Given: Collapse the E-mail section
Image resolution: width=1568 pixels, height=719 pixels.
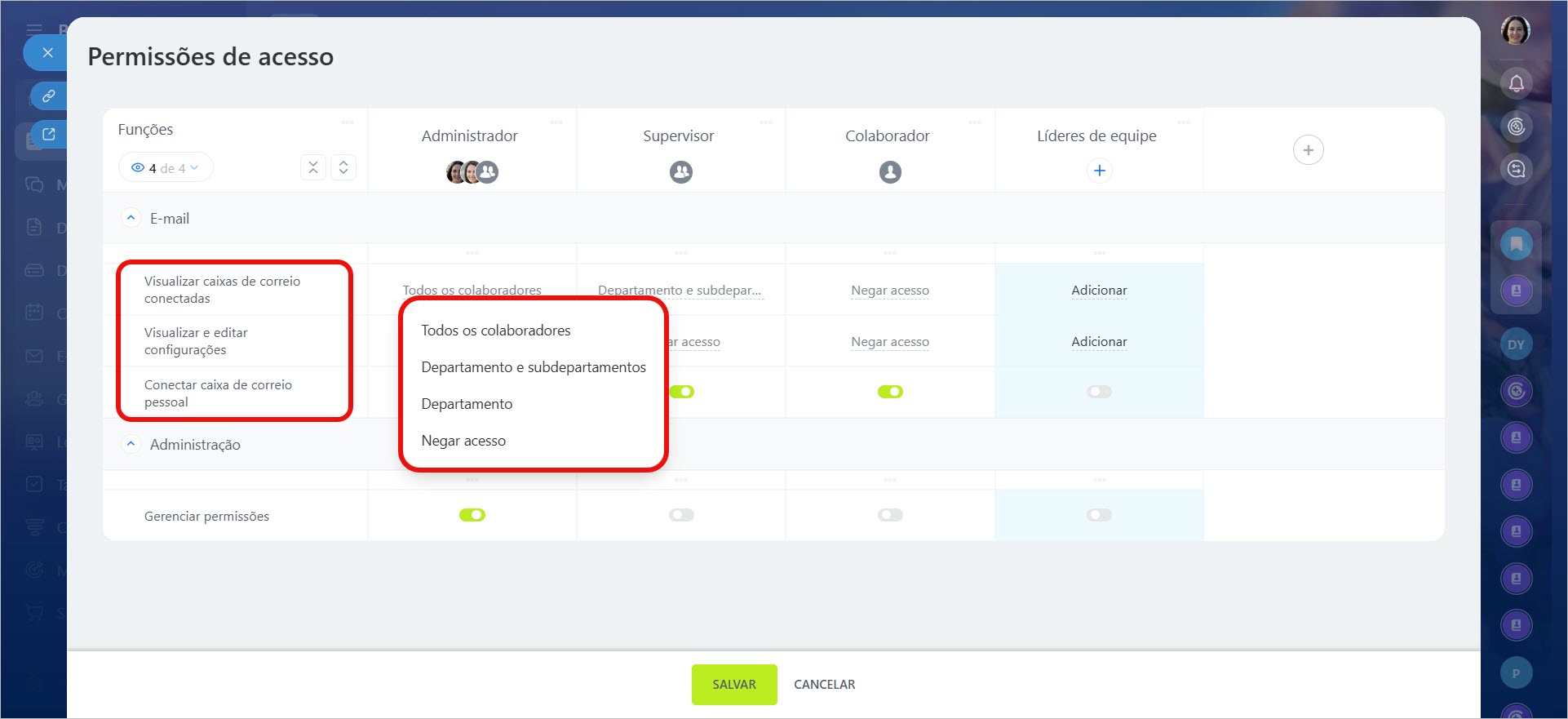Looking at the screenshot, I should coord(131,219).
